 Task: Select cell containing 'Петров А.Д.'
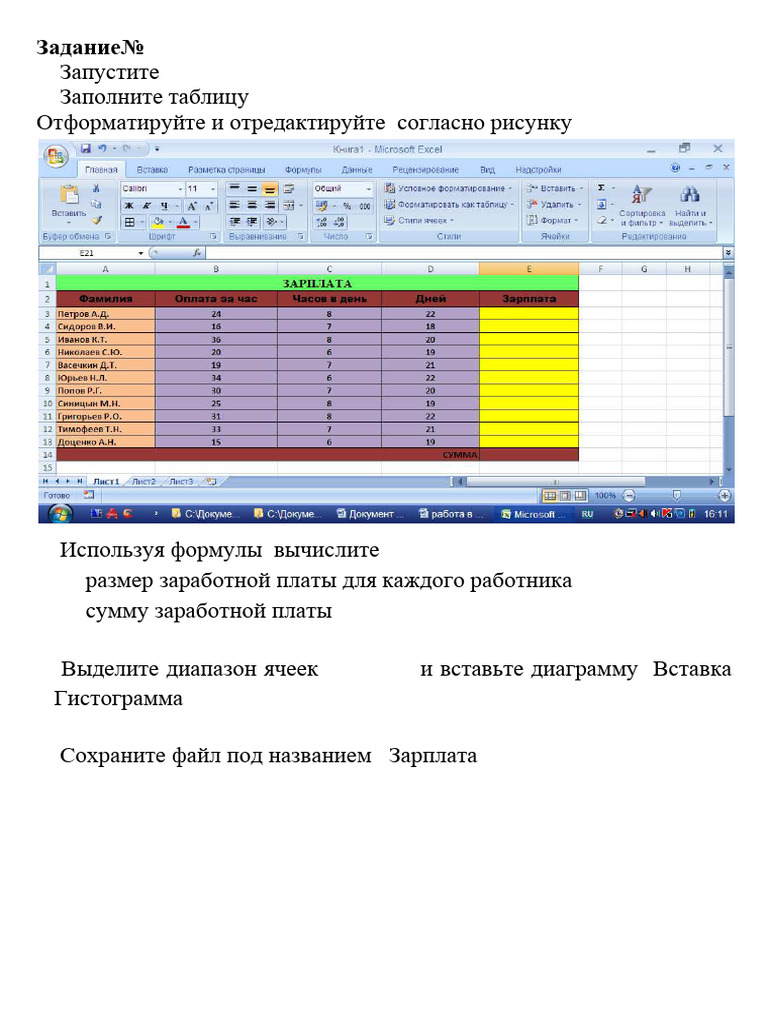[106, 314]
